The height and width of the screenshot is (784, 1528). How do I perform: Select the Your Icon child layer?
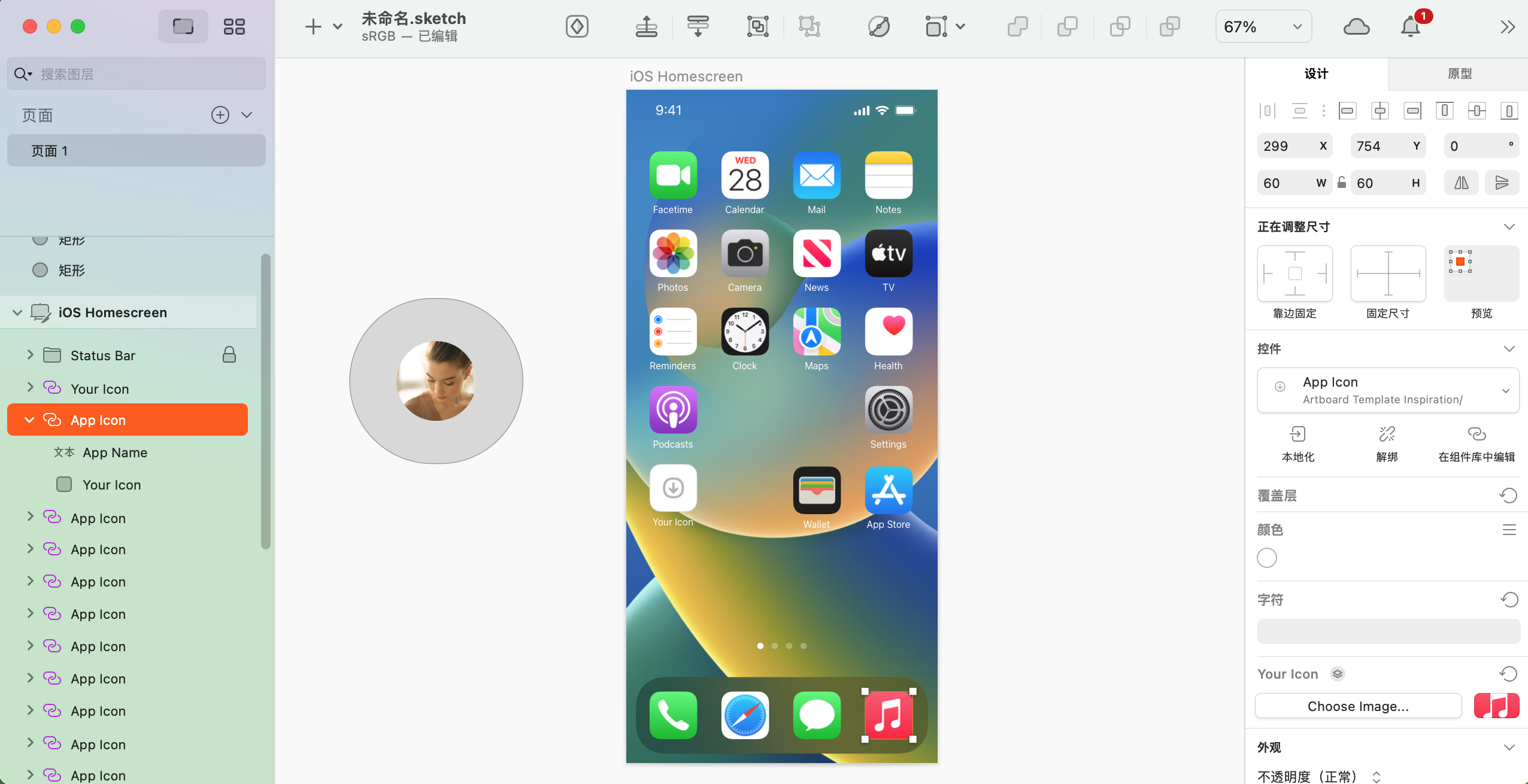[111, 485]
